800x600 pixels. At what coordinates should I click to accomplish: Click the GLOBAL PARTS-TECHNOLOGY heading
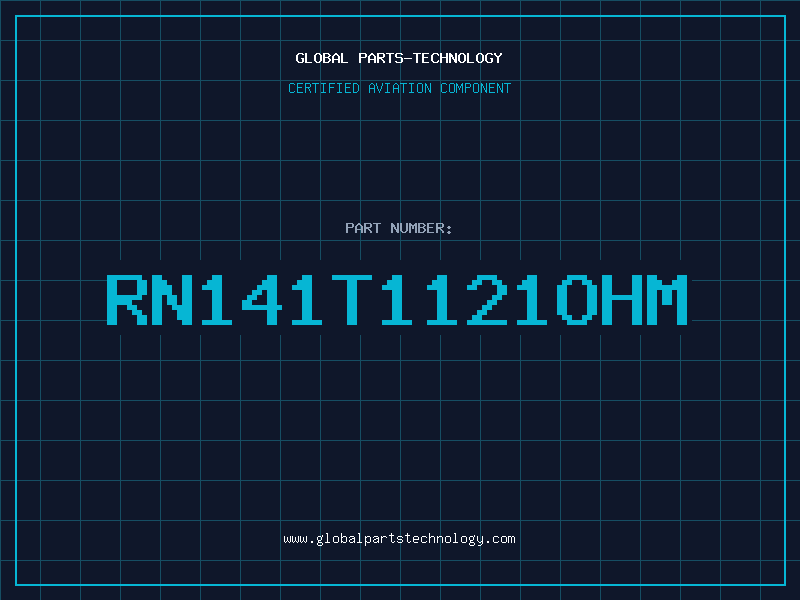coord(399,58)
